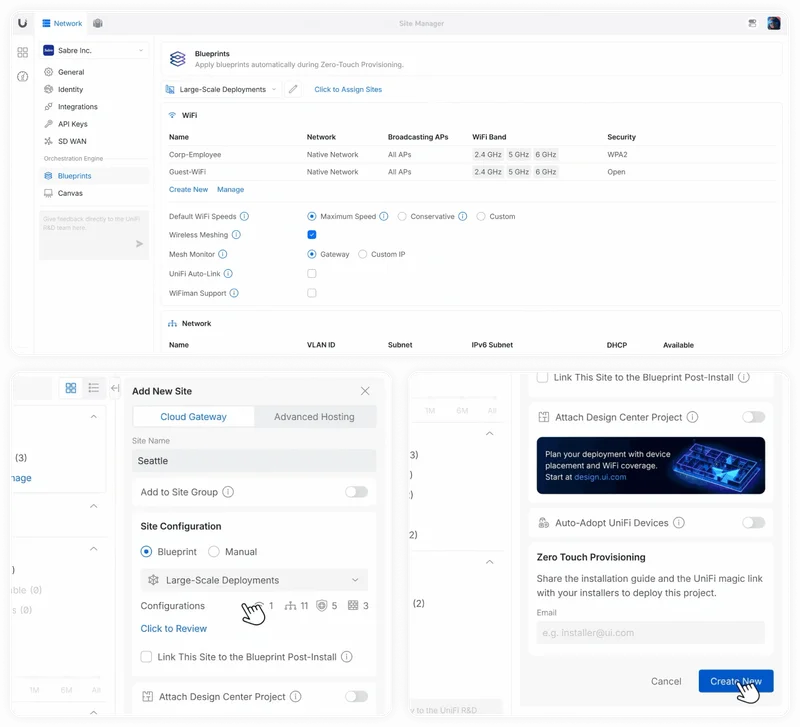Show info for Wireless Meshing
Screen dimensions: 800x727
[236, 235]
